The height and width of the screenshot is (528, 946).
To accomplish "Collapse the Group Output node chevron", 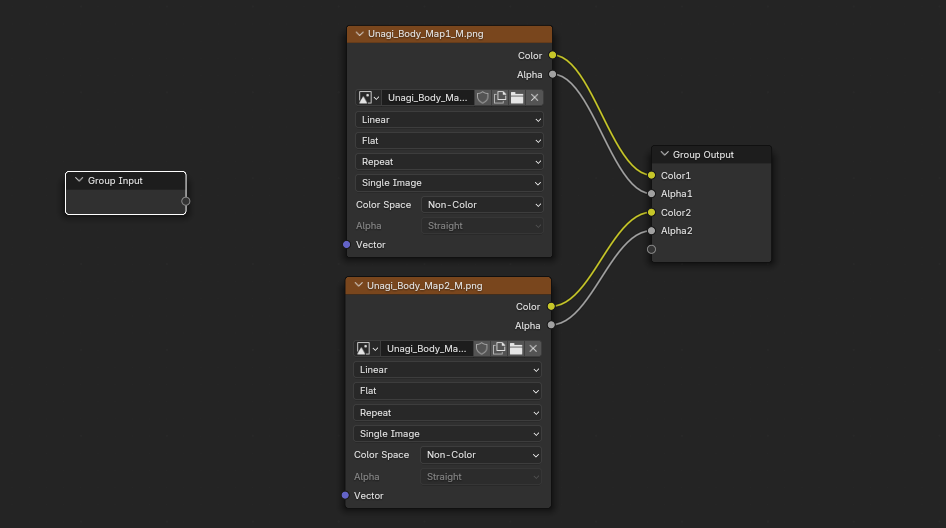I will coord(664,155).
